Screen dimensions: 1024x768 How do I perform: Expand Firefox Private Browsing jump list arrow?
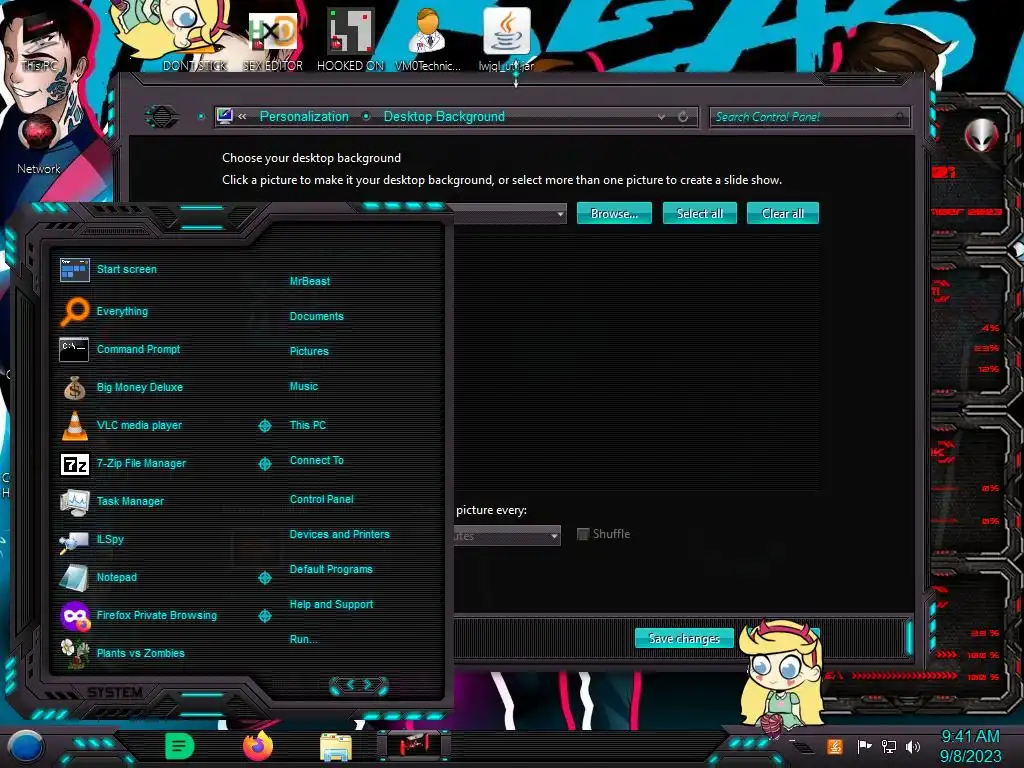pyautogui.click(x=264, y=616)
